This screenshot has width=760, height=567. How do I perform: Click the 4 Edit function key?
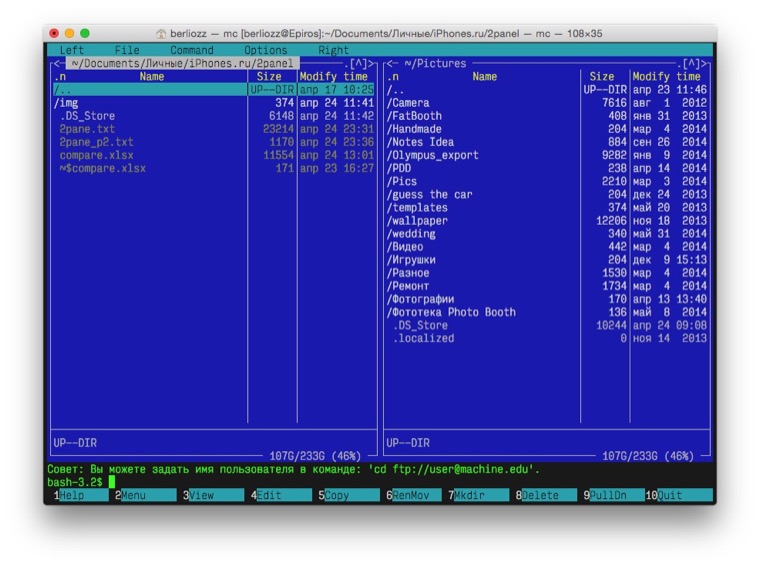point(281,495)
